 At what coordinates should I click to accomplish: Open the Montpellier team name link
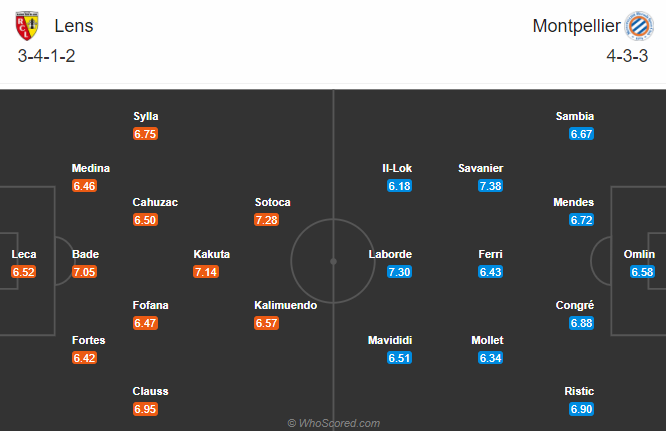[x=576, y=26]
